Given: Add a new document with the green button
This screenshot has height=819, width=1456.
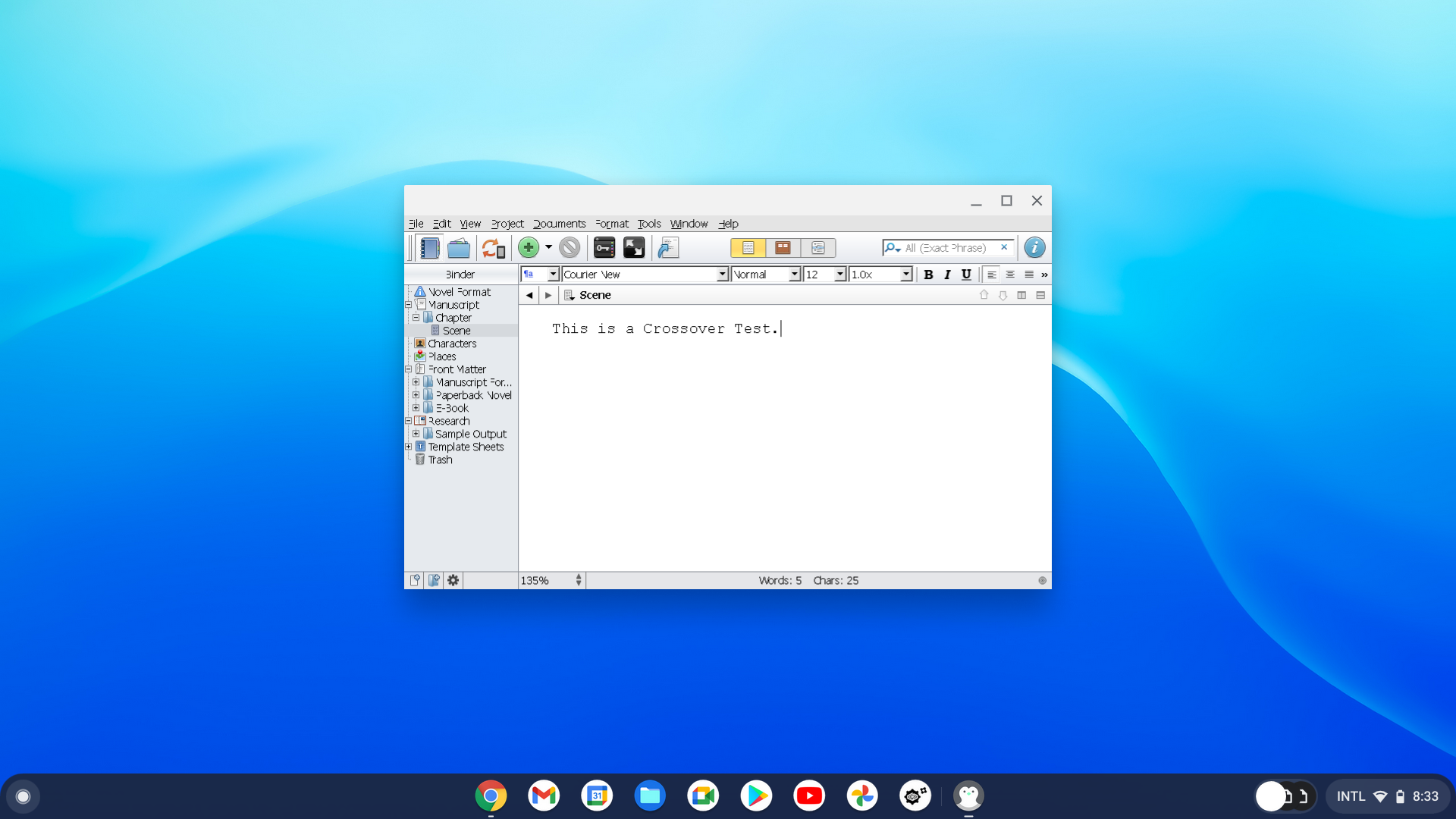Looking at the screenshot, I should point(529,247).
